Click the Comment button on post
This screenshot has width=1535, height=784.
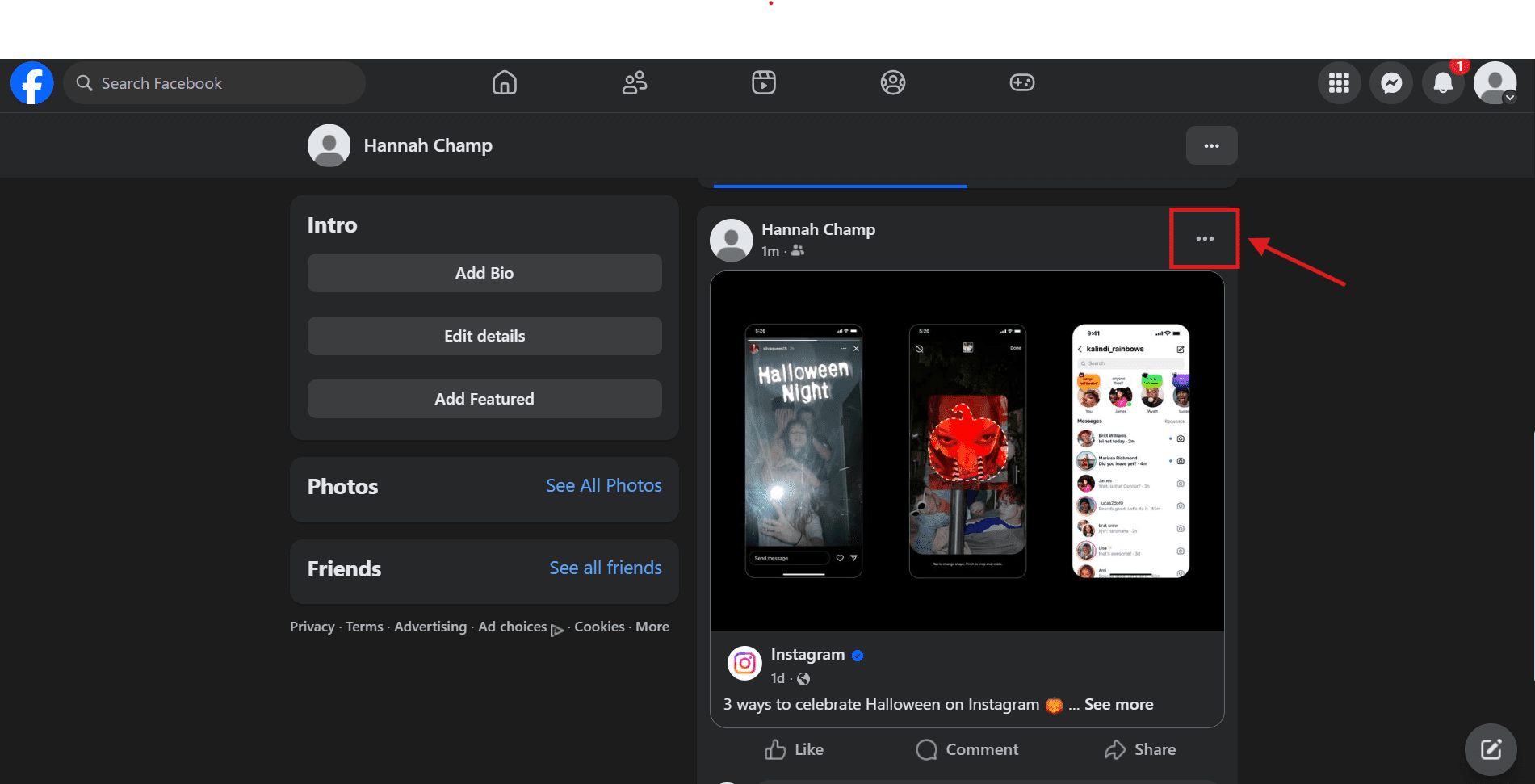point(967,750)
